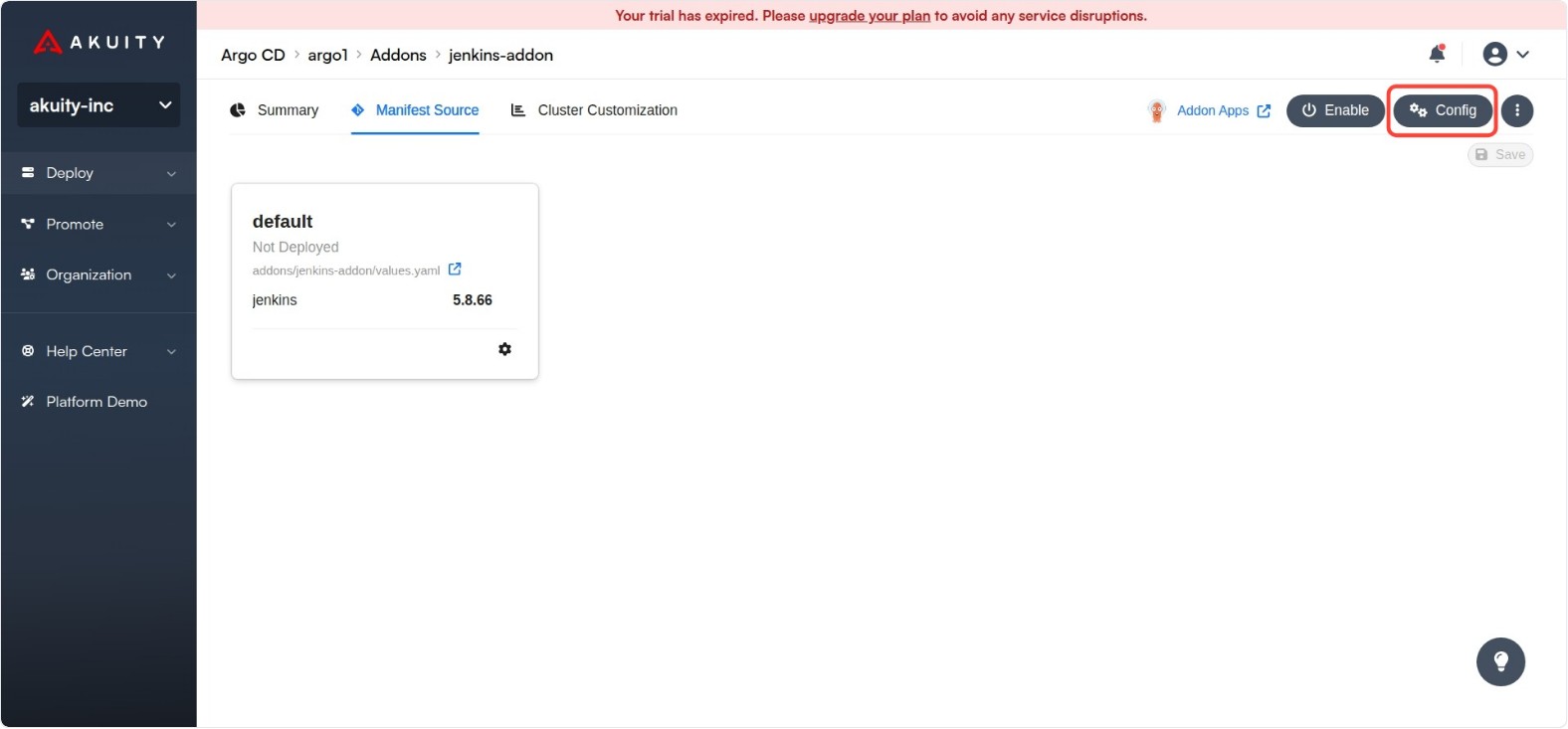The width and height of the screenshot is (1568, 729).
Task: Follow the upgrade your plan link
Action: pyautogui.click(x=870, y=16)
